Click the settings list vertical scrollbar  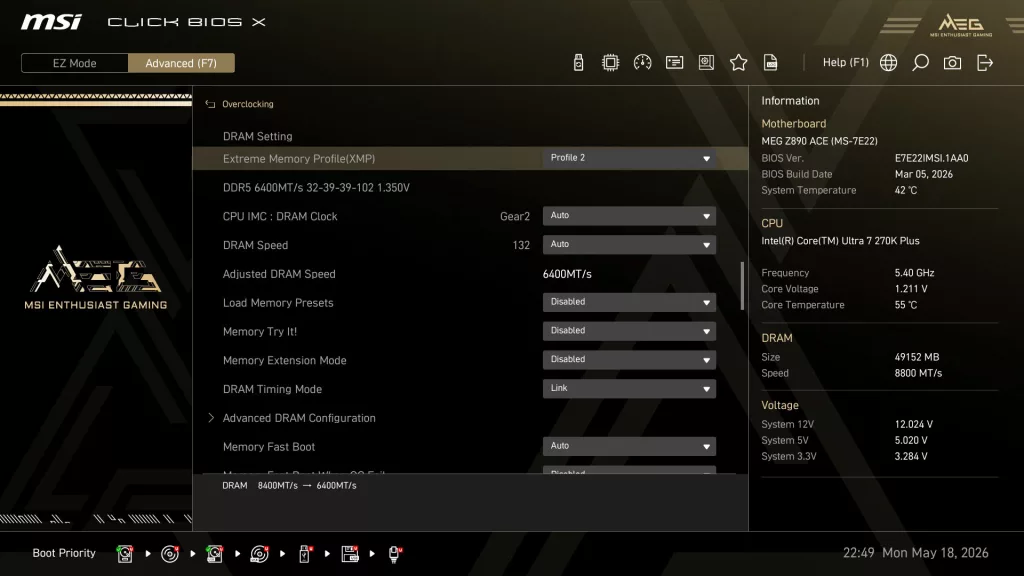point(742,286)
